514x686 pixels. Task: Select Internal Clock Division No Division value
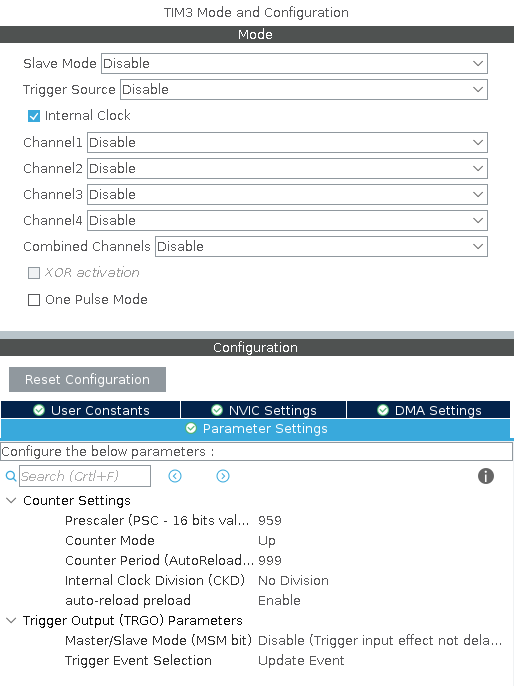[293, 581]
